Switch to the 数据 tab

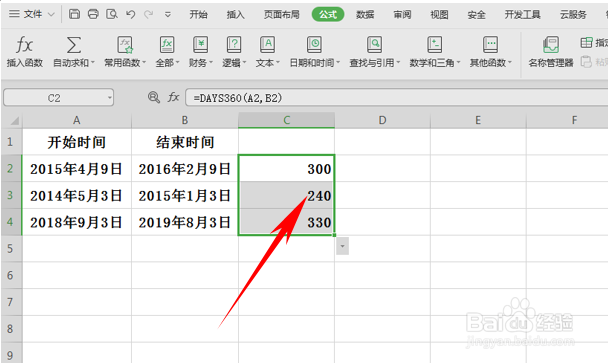click(x=365, y=15)
